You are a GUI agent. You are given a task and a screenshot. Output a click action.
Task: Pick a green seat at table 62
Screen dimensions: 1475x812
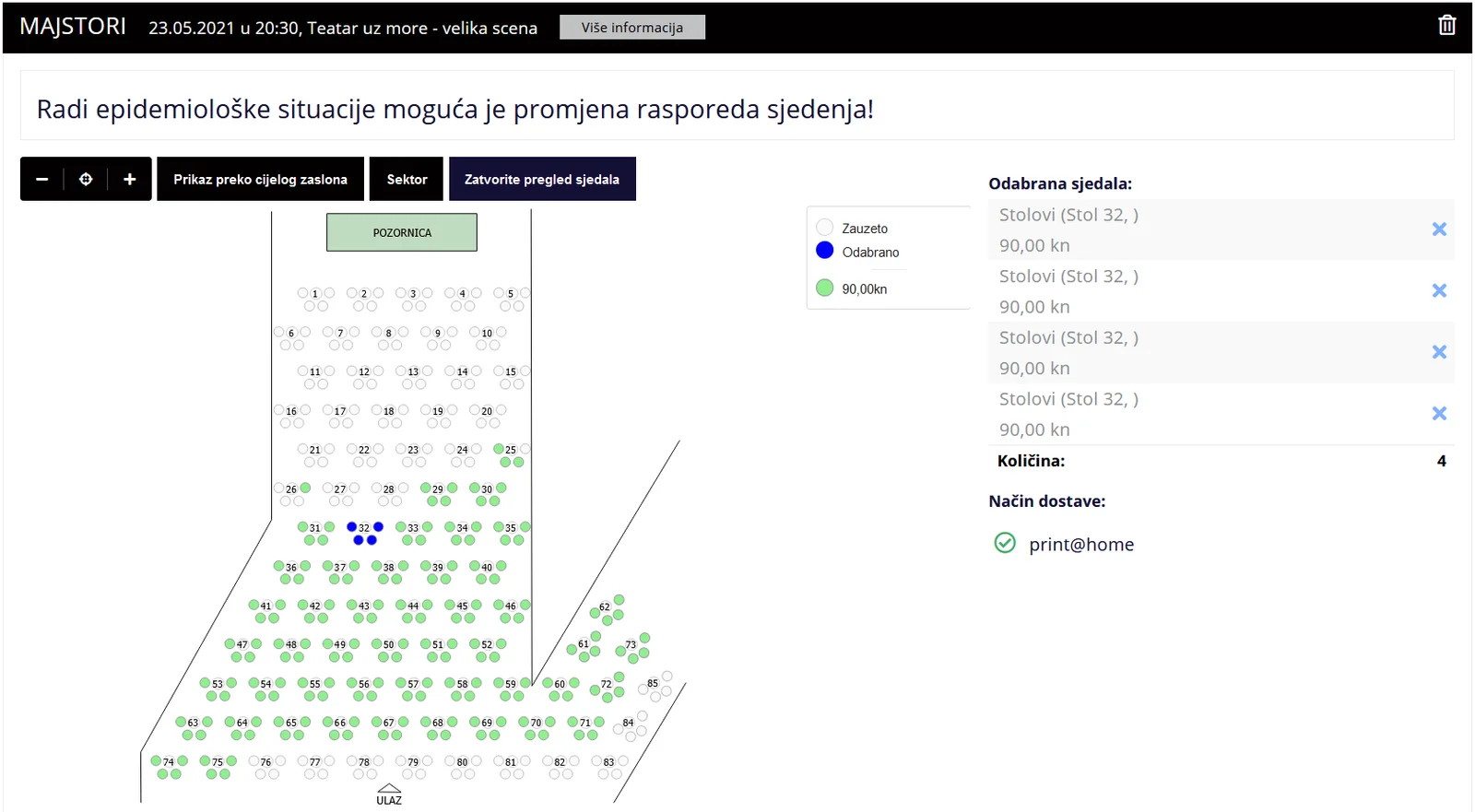(619, 600)
